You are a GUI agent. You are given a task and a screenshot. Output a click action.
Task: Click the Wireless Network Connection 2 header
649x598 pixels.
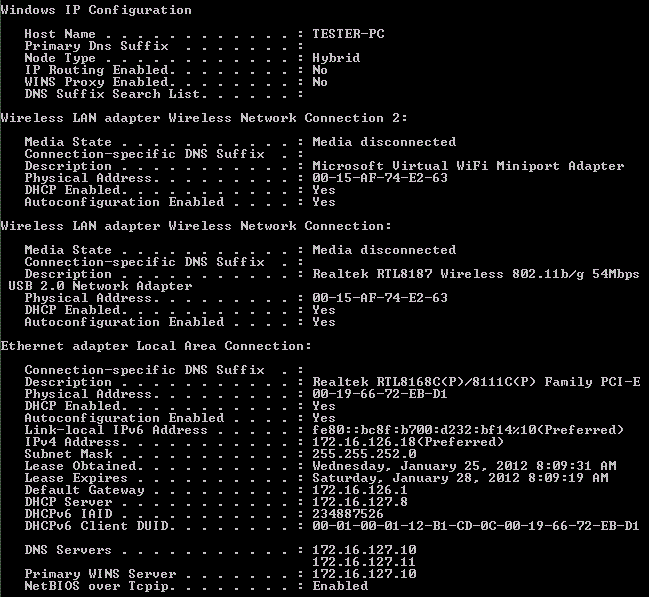click(x=204, y=118)
